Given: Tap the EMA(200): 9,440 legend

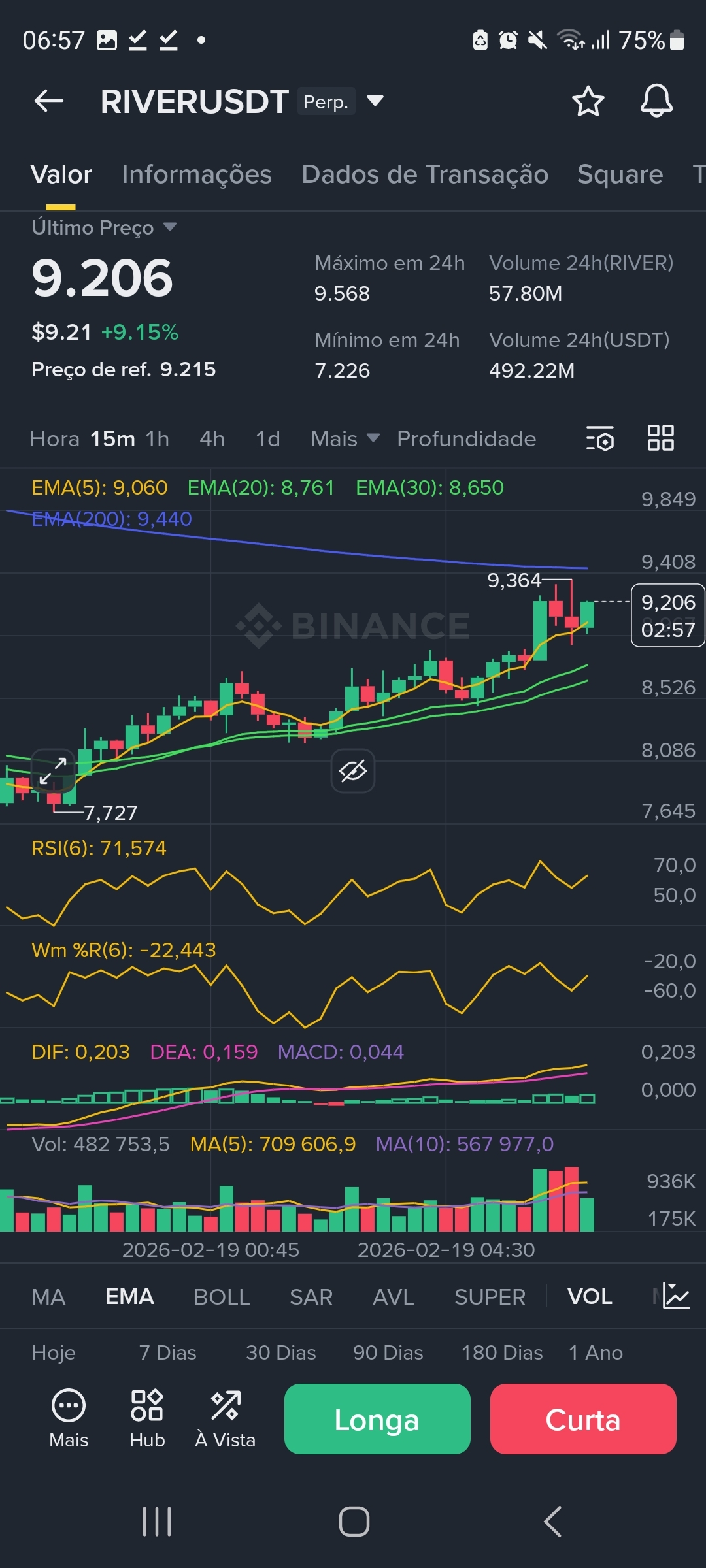Looking at the screenshot, I should [112, 519].
